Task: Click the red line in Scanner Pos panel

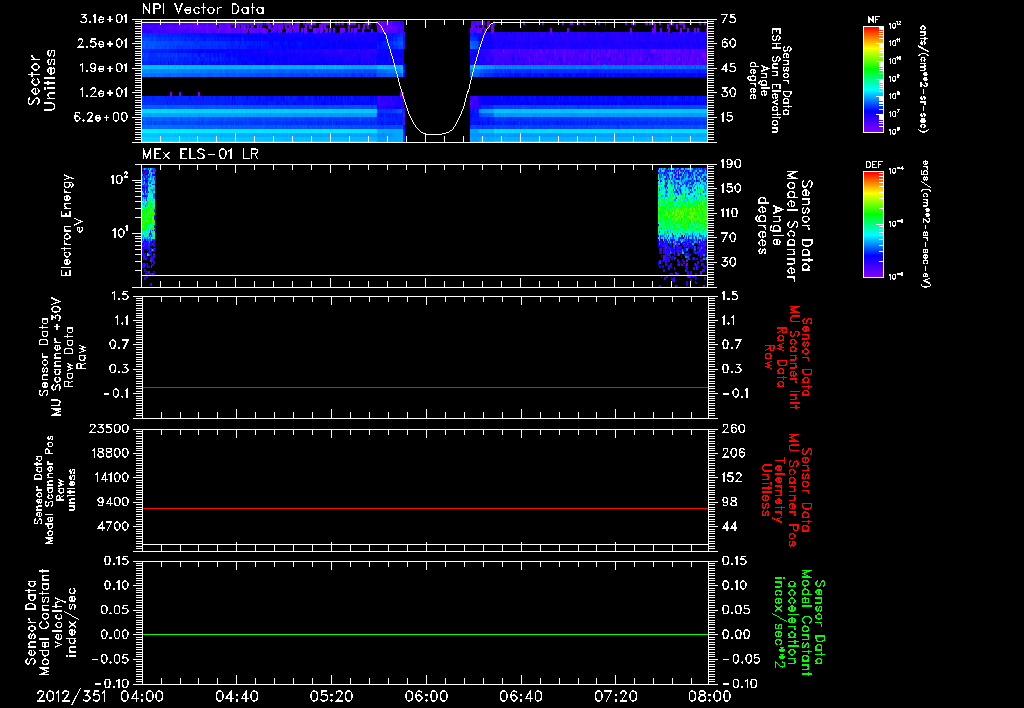Action: (x=425, y=508)
